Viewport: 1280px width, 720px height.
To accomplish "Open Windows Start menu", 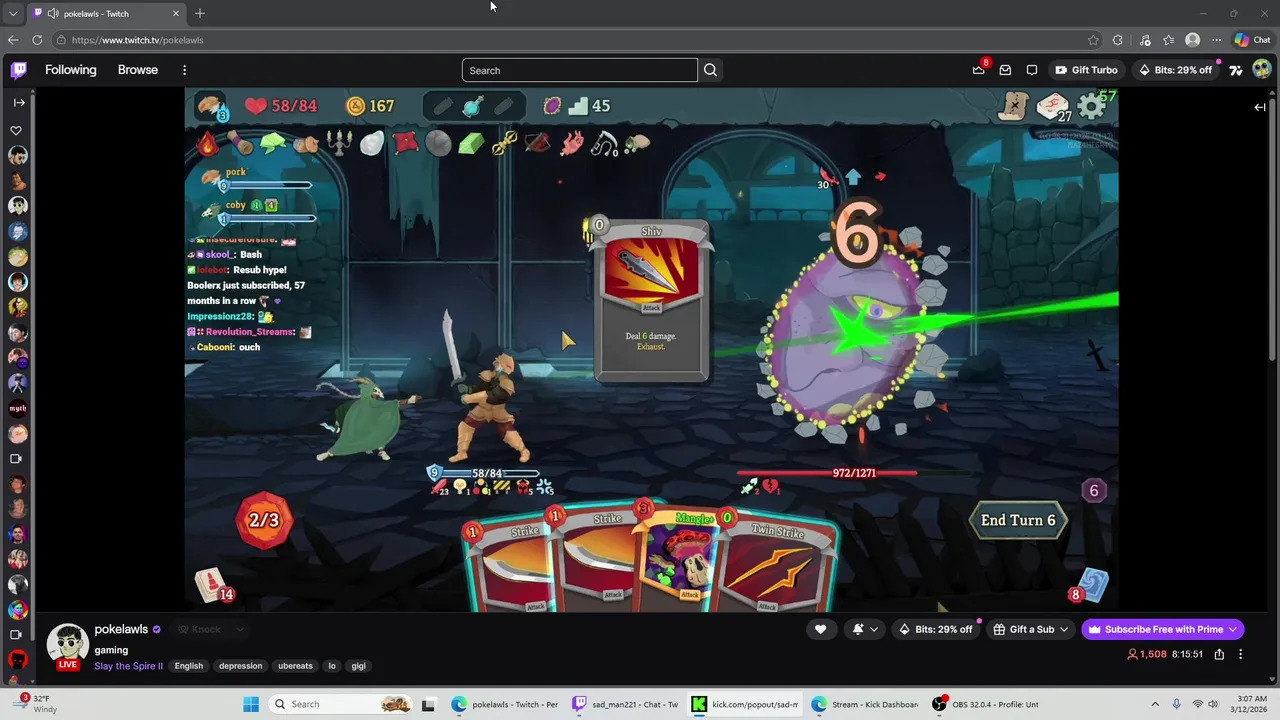I will pos(251,704).
